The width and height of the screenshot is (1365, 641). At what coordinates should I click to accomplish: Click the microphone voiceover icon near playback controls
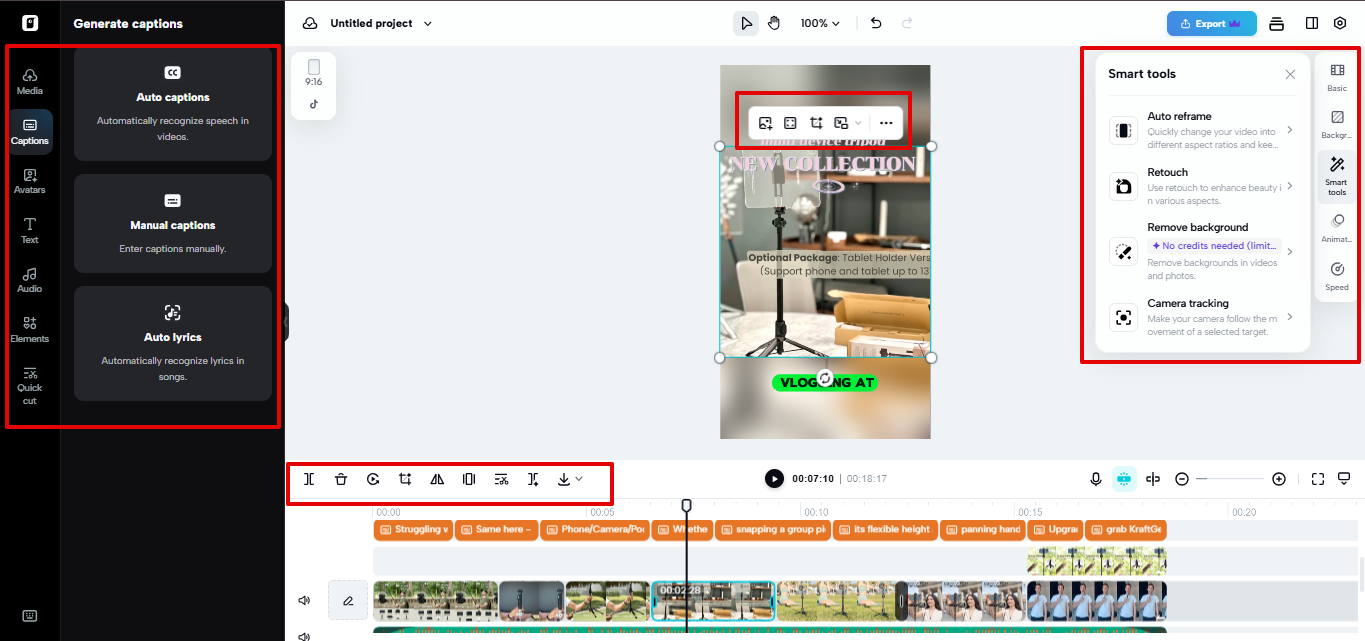[x=1095, y=478]
